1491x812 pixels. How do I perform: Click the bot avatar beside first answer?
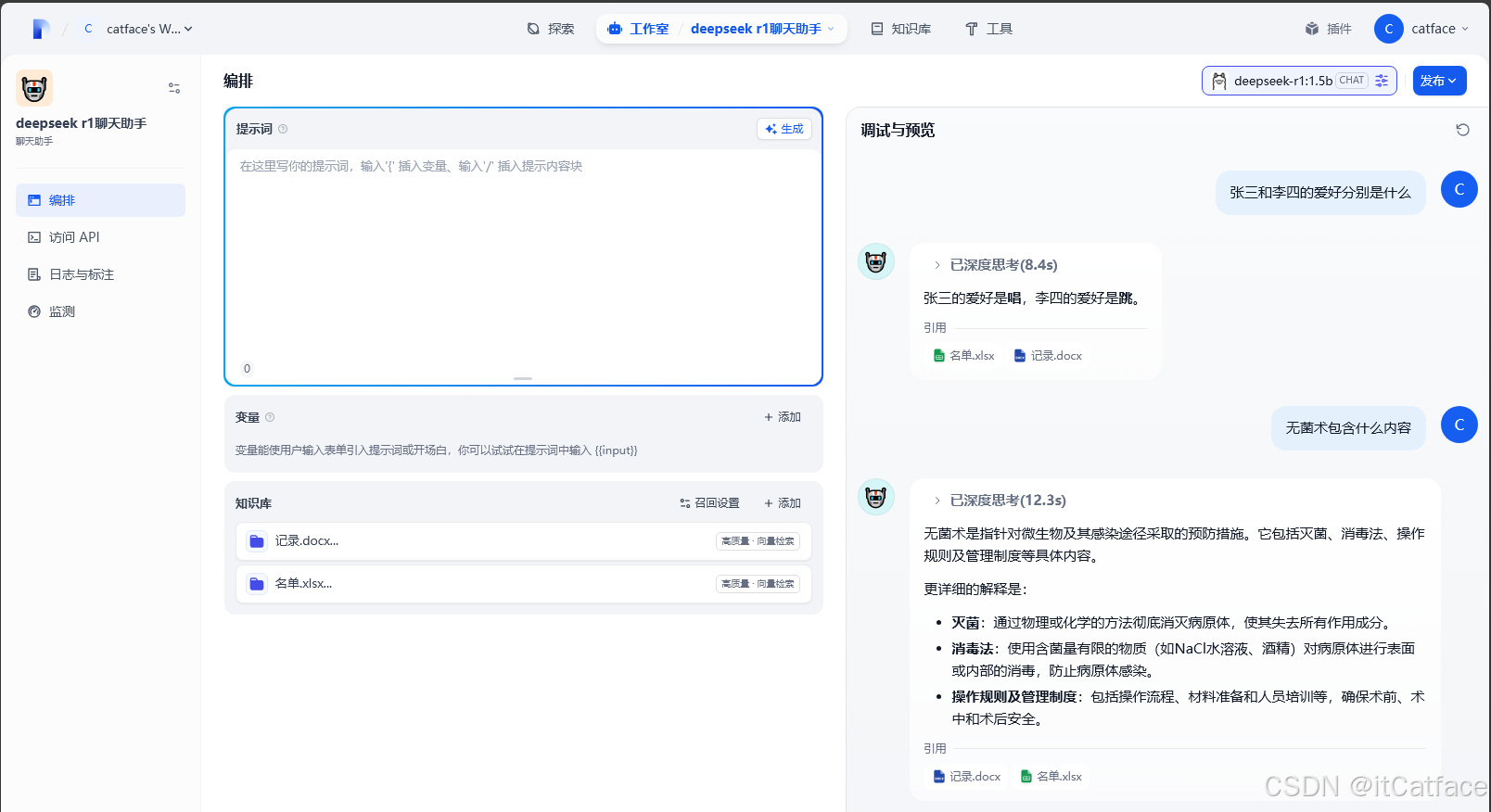pos(876,262)
